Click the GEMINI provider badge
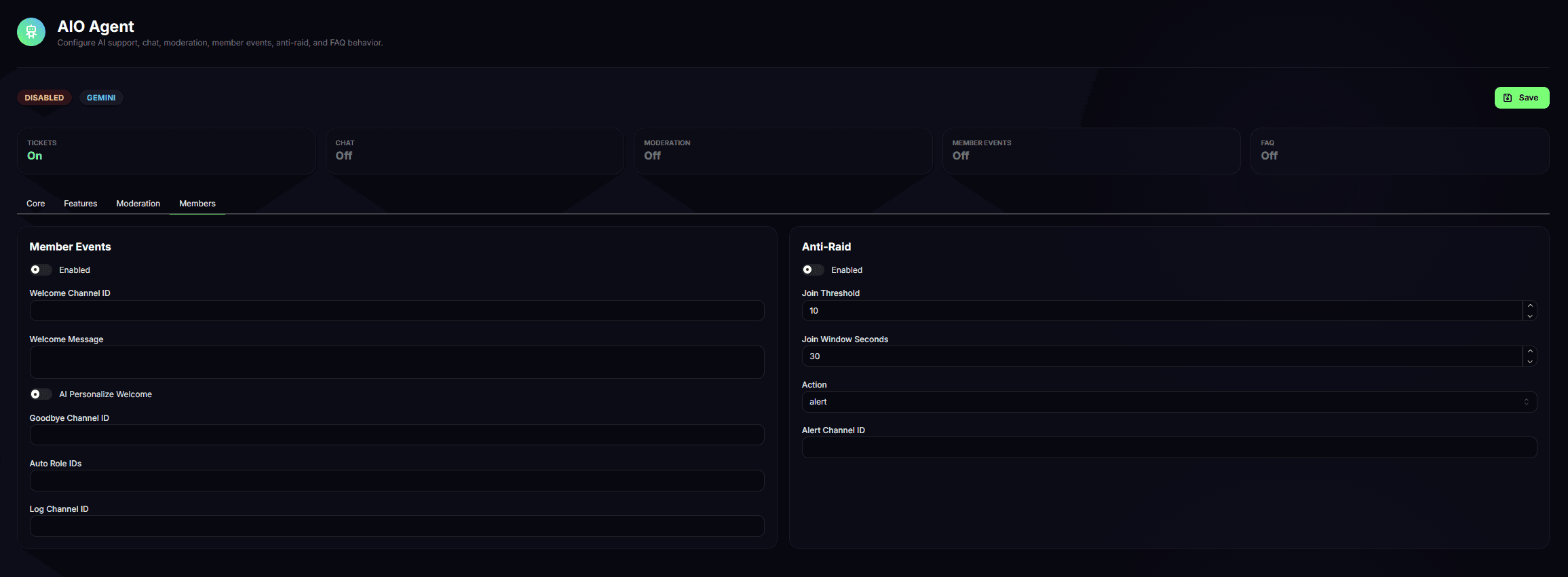 click(x=101, y=98)
